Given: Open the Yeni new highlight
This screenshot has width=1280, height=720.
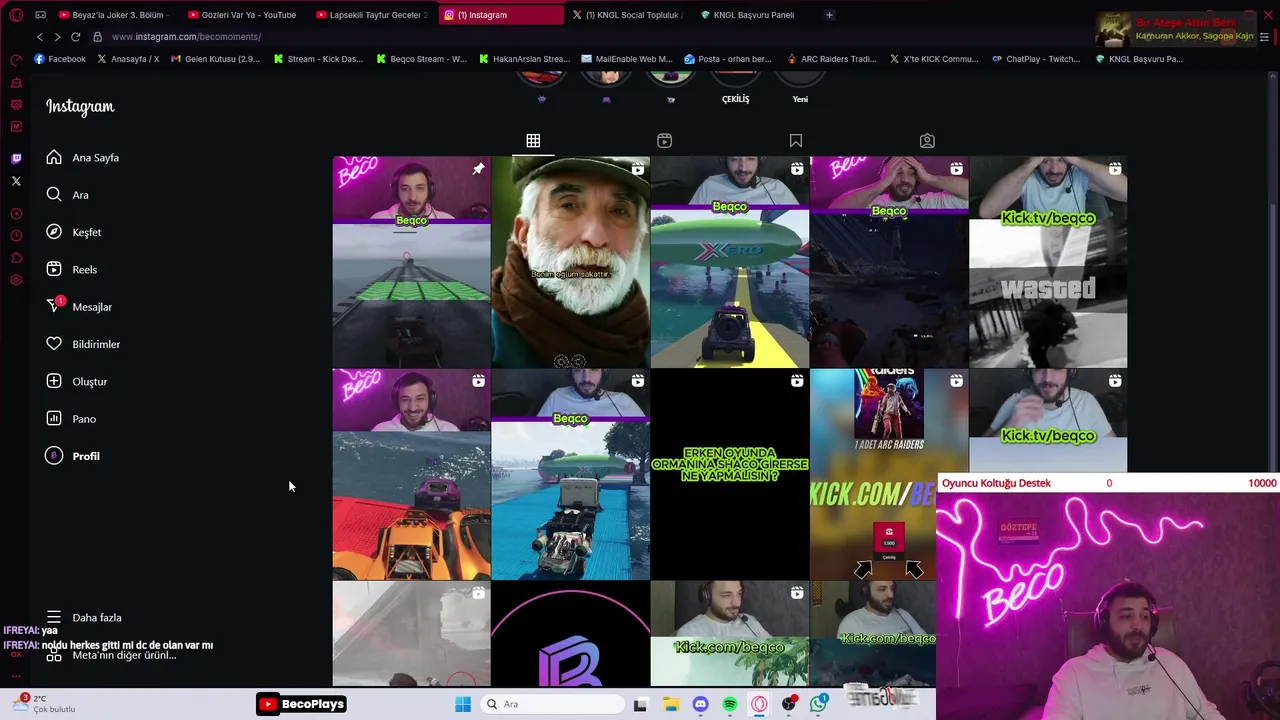Looking at the screenshot, I should pos(800,90).
